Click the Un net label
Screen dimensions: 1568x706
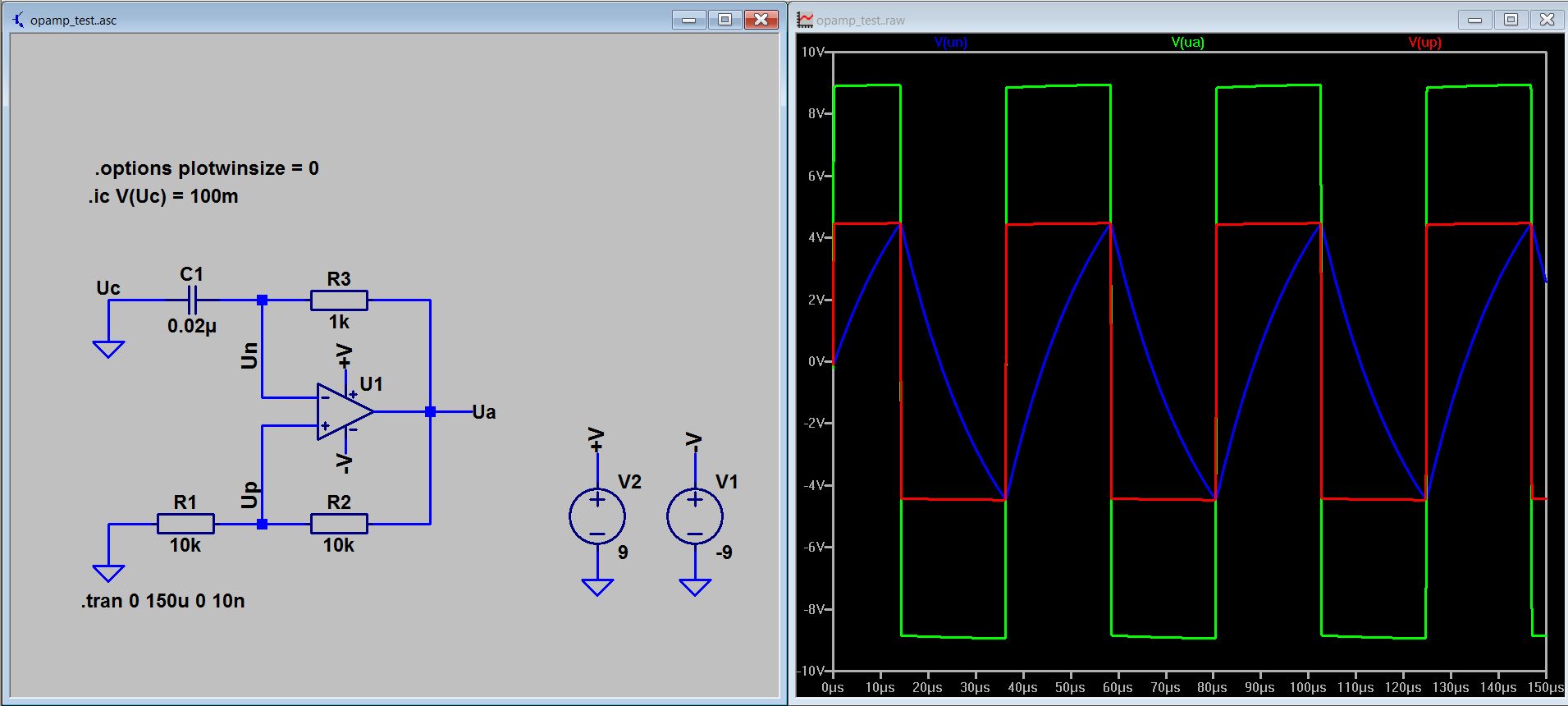tap(249, 355)
